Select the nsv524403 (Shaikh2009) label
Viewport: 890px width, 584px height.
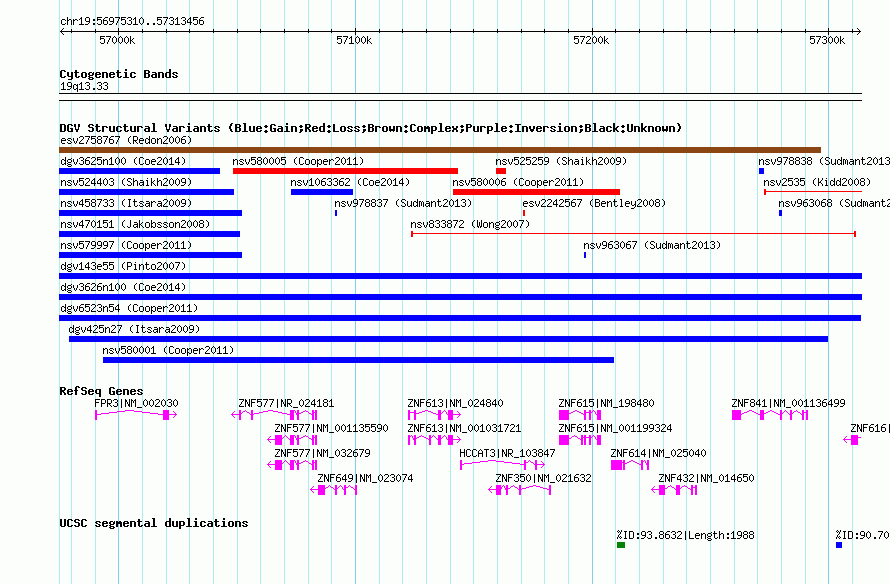point(126,182)
